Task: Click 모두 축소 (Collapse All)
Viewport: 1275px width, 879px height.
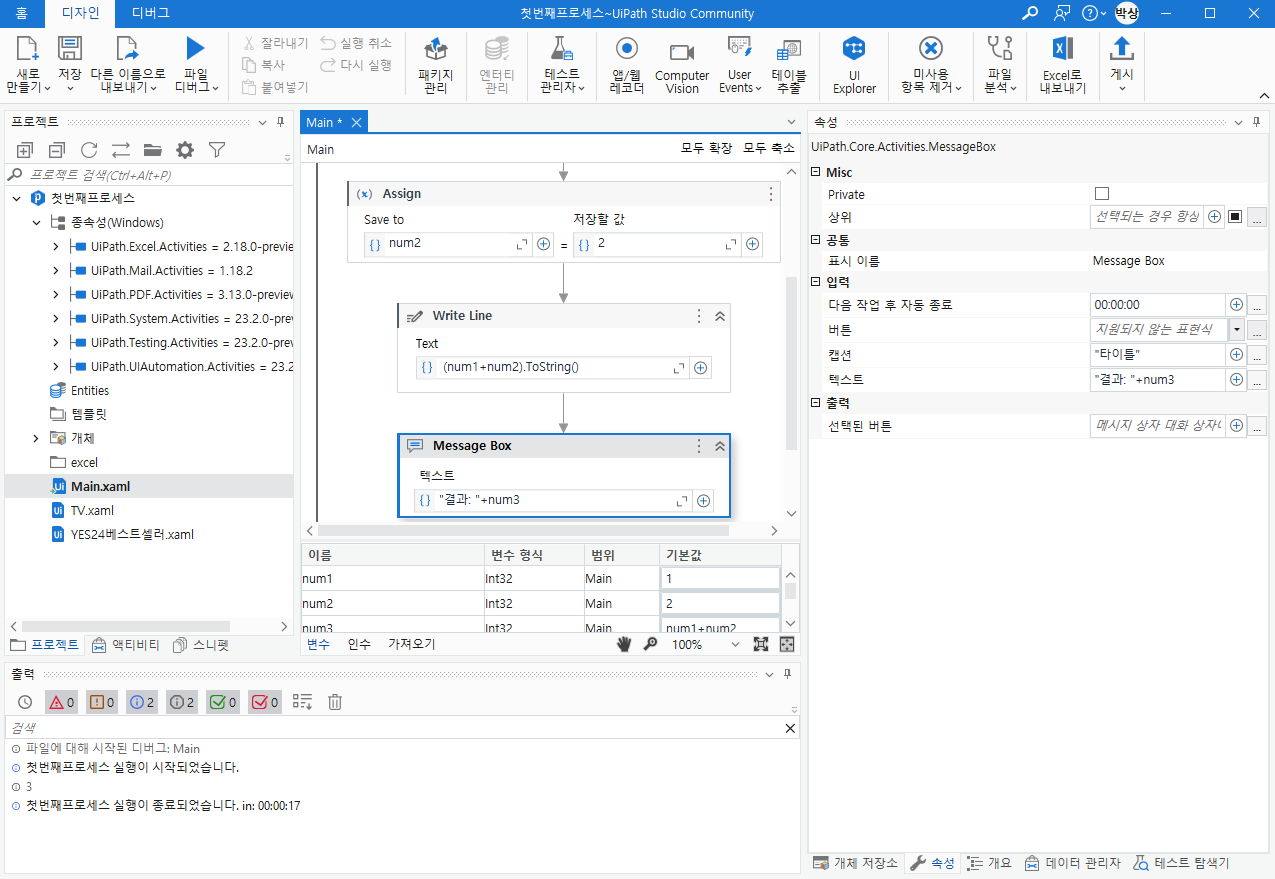Action: (768, 148)
